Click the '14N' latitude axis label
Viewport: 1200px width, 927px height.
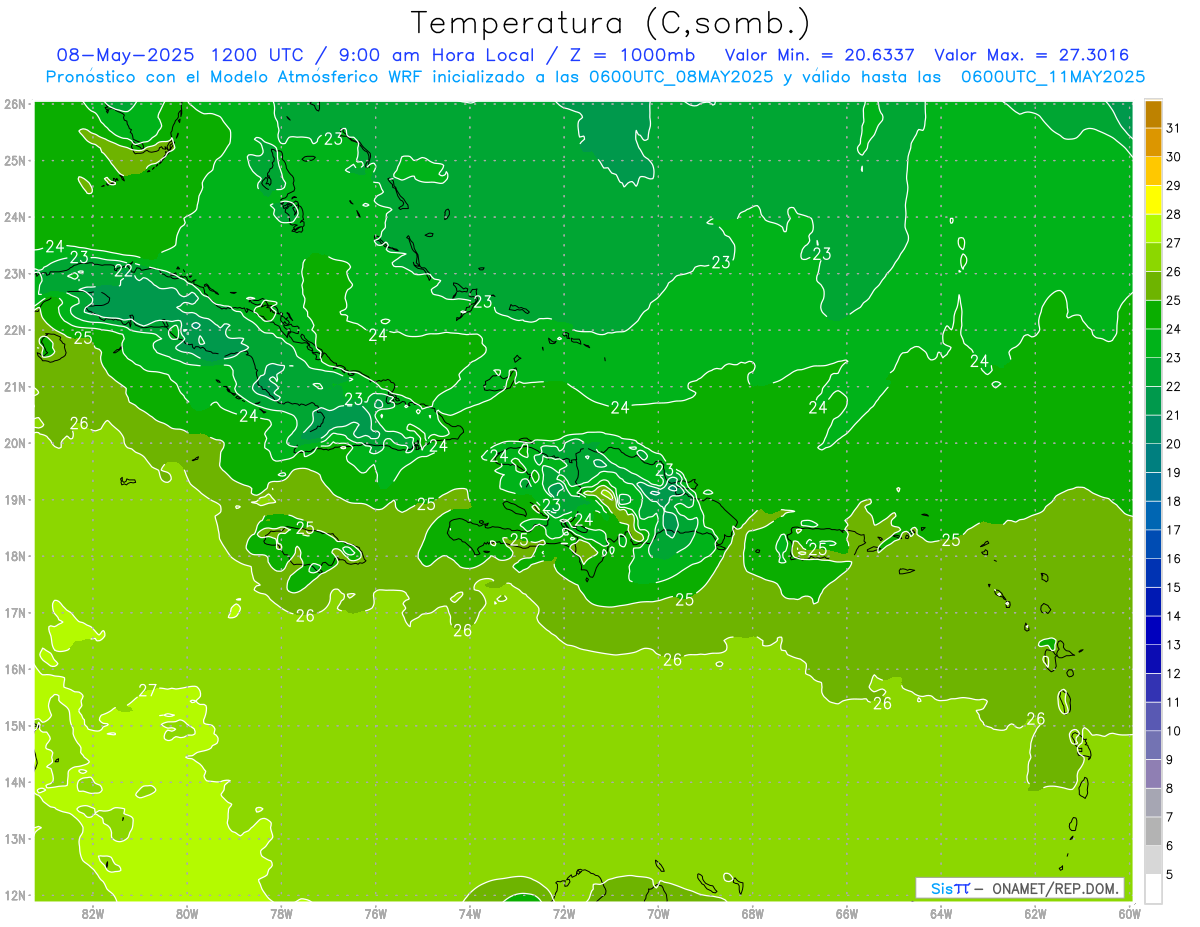[16, 782]
